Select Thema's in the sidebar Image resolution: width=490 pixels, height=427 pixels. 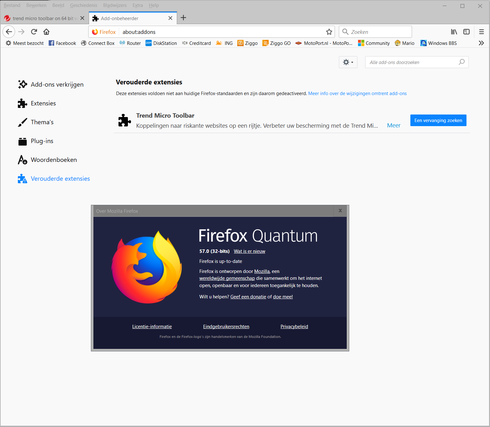36,122
